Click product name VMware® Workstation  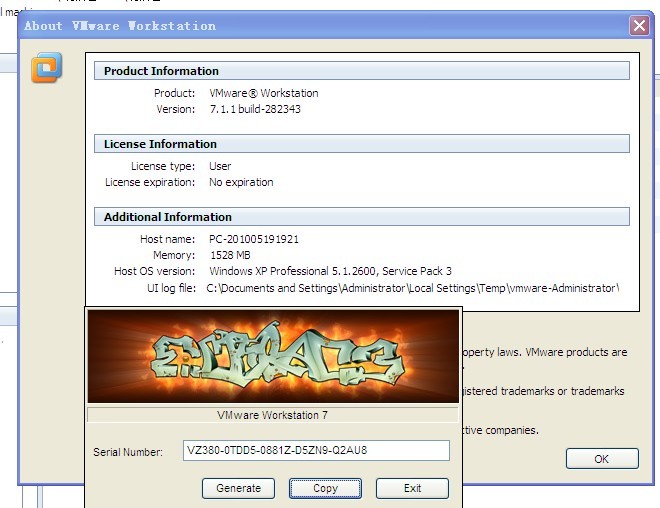[x=264, y=93]
